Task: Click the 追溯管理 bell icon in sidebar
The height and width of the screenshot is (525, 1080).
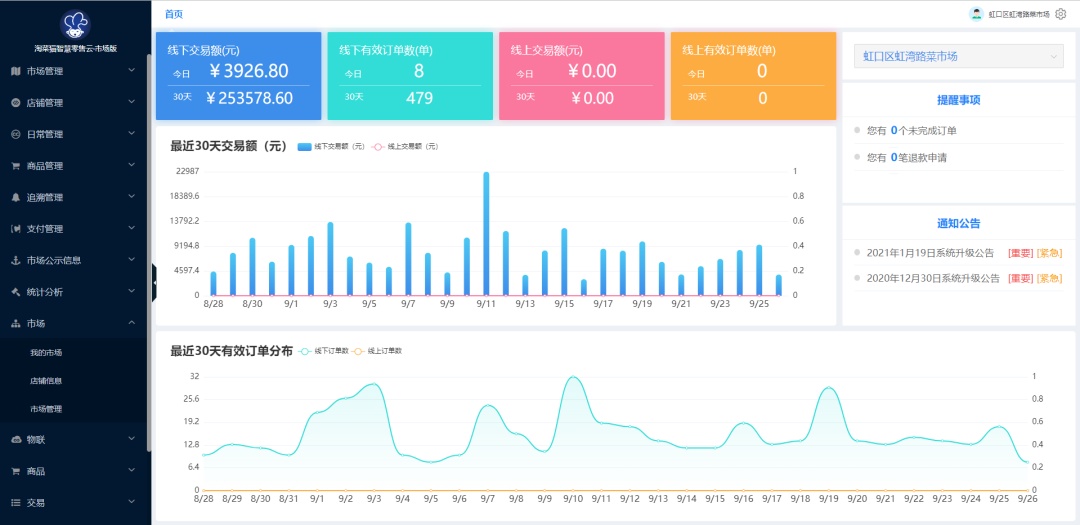Action: coord(16,197)
